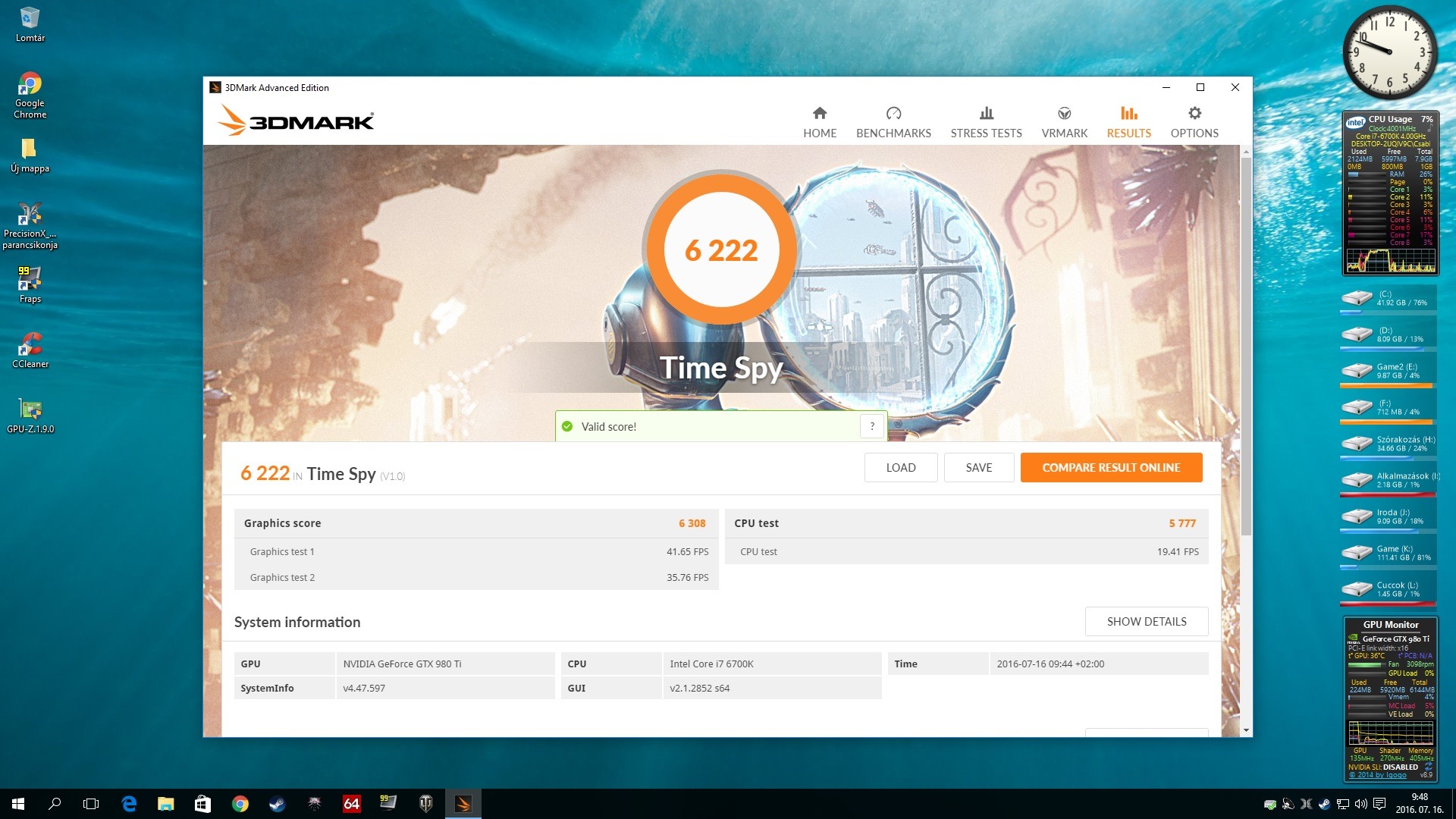The height and width of the screenshot is (819, 1456).
Task: Click the CPU Usage gadget
Action: [1390, 194]
